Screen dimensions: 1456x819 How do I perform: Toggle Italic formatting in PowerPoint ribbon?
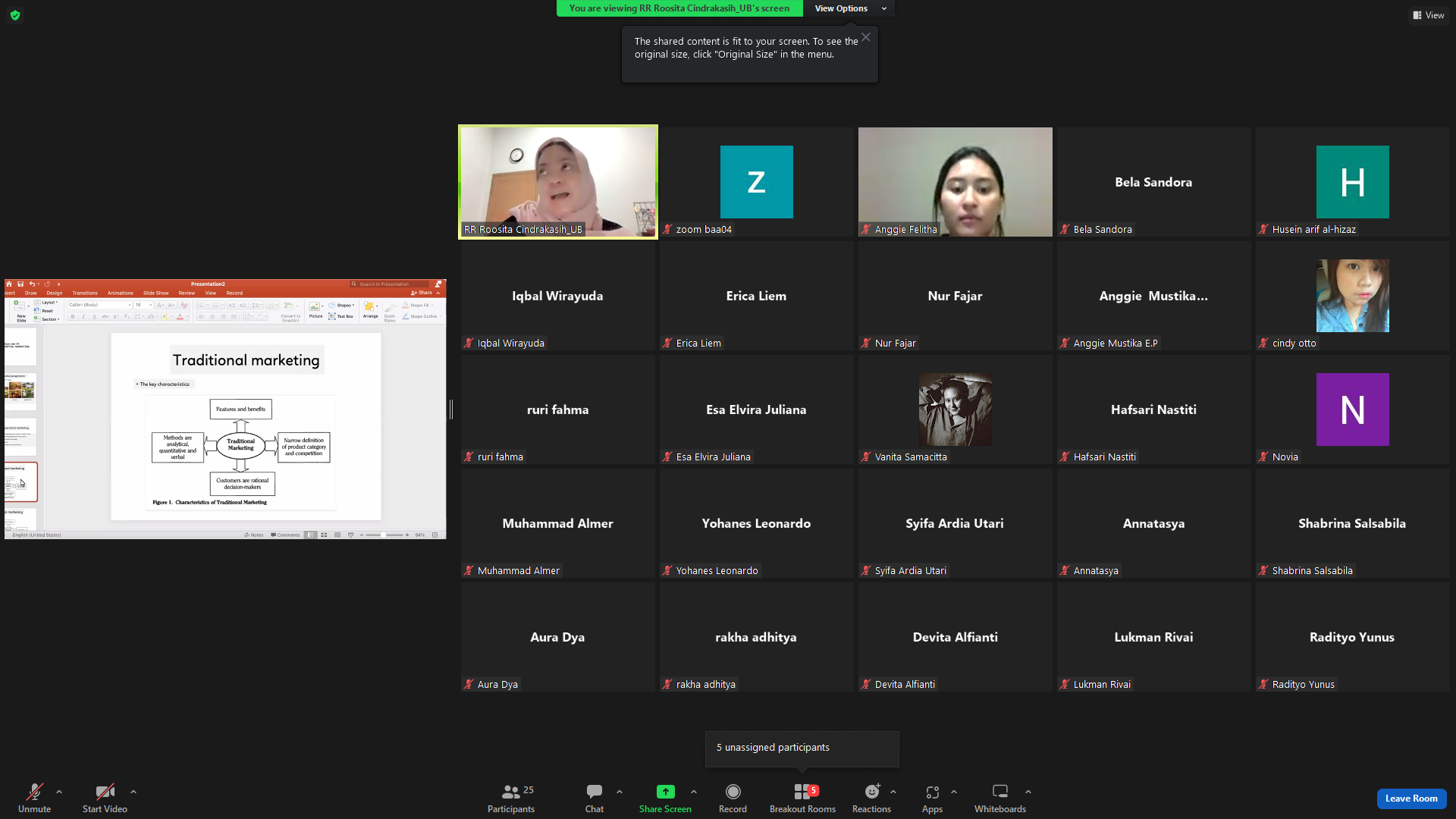click(x=83, y=316)
